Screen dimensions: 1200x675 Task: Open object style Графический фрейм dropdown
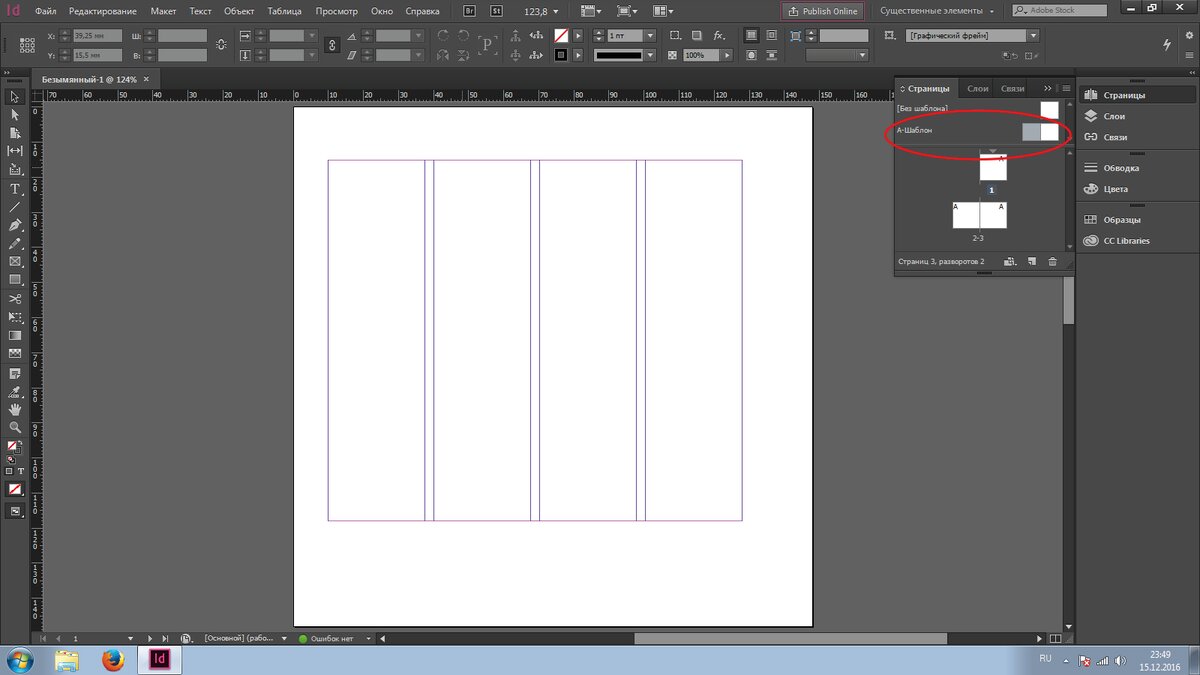coord(1033,35)
